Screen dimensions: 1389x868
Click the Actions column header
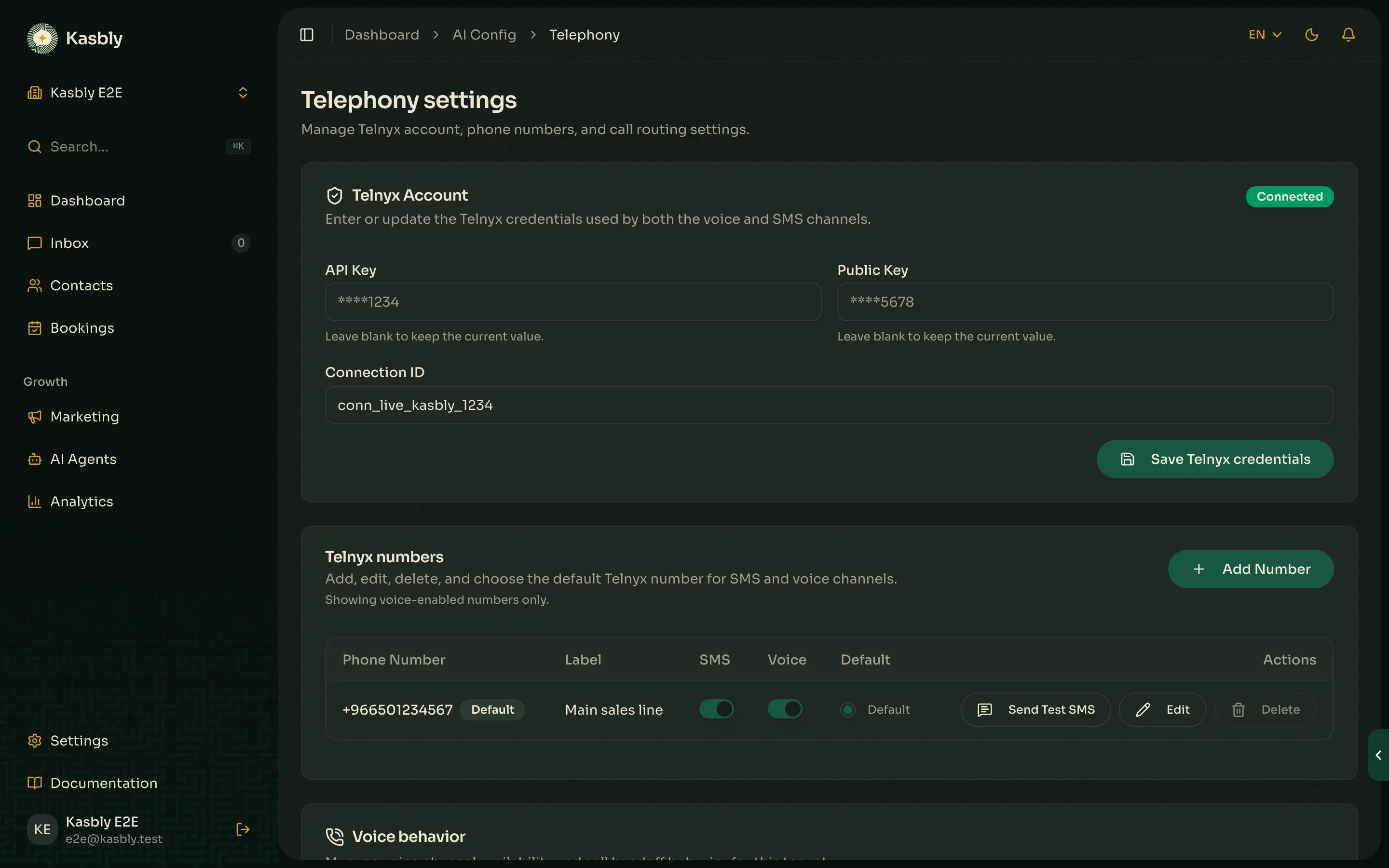point(1289,660)
